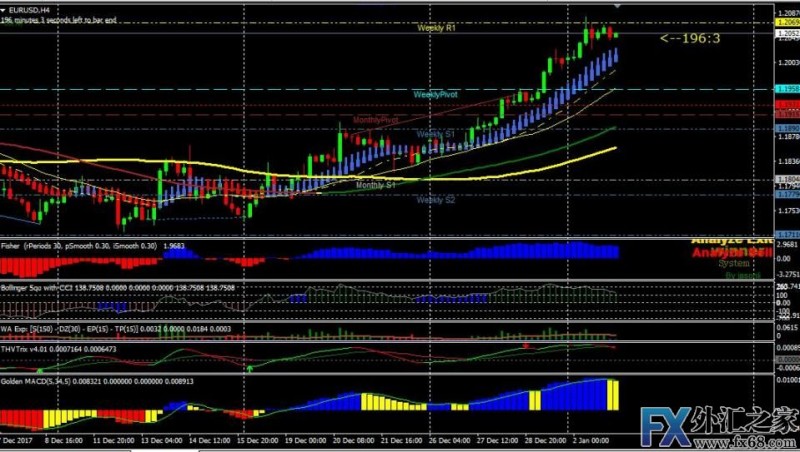Select the Weekly S1 label
Viewport: 800px width, 452px height.
pyautogui.click(x=435, y=134)
